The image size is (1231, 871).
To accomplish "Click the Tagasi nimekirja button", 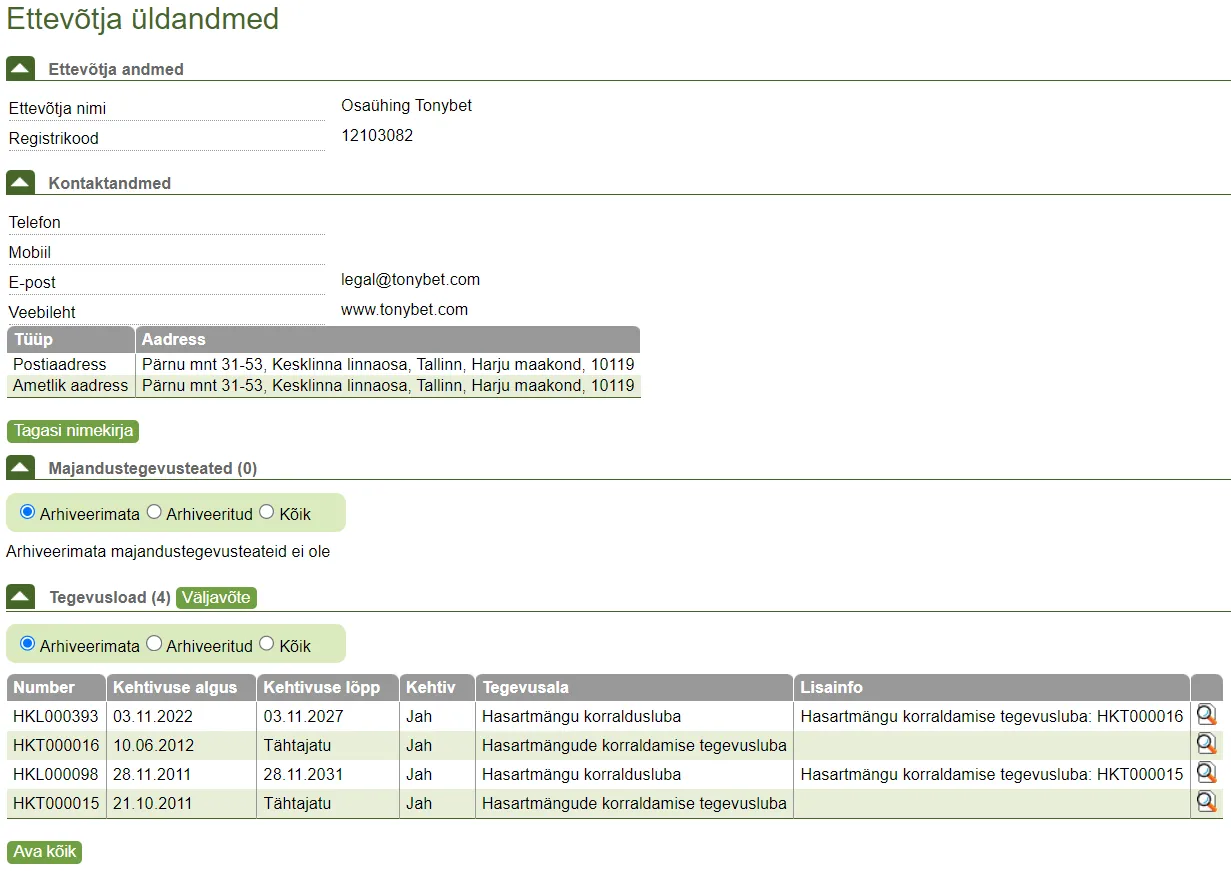I will pyautogui.click(x=73, y=431).
